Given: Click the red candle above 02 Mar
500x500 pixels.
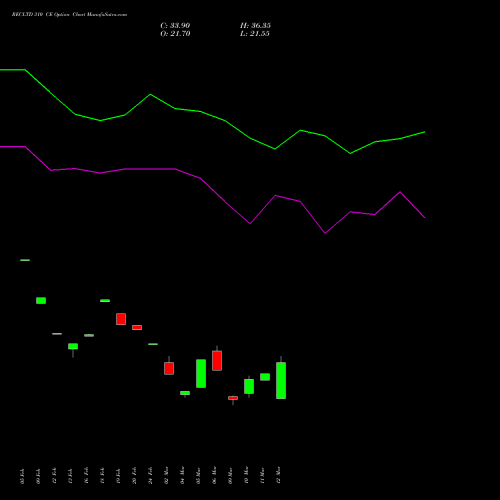Looking at the screenshot, I should pos(169,368).
